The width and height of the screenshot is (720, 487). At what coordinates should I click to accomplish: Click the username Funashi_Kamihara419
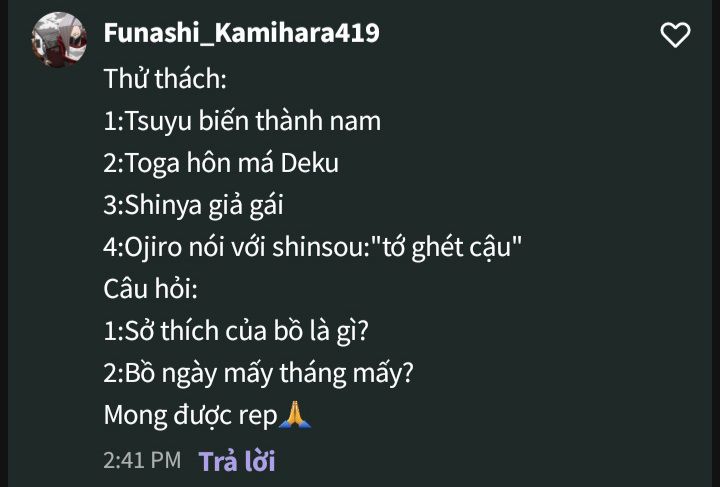point(242,33)
